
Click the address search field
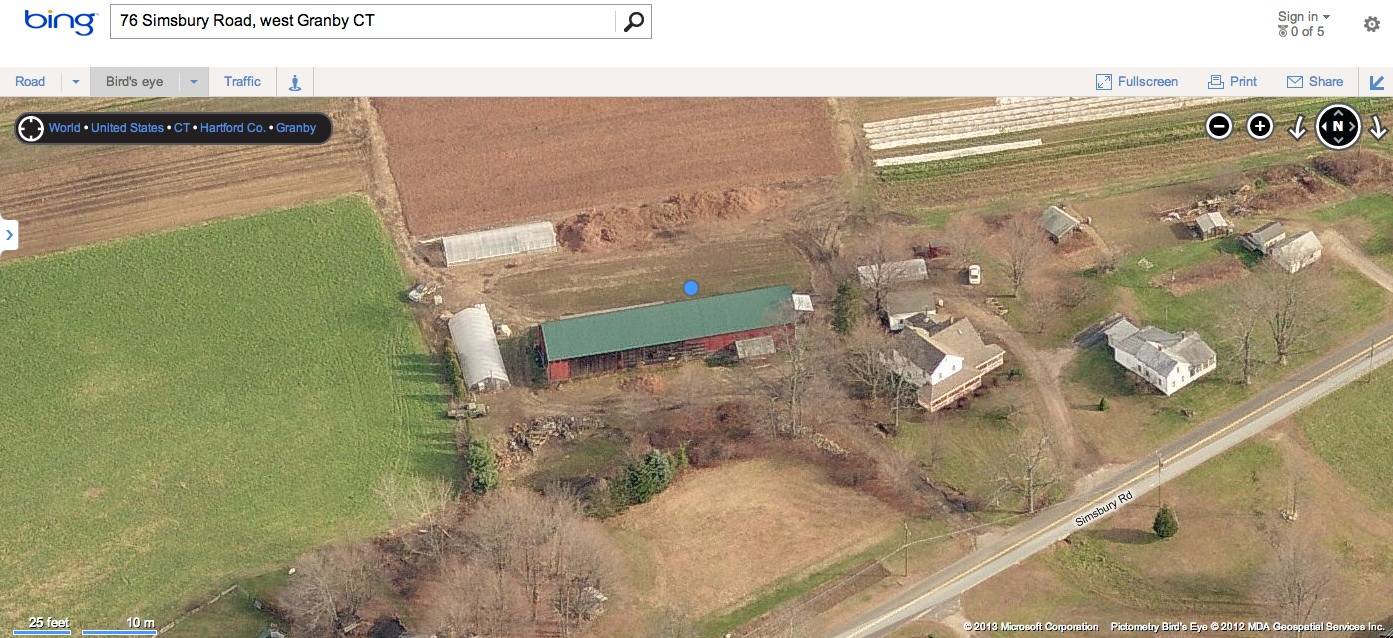click(x=363, y=21)
